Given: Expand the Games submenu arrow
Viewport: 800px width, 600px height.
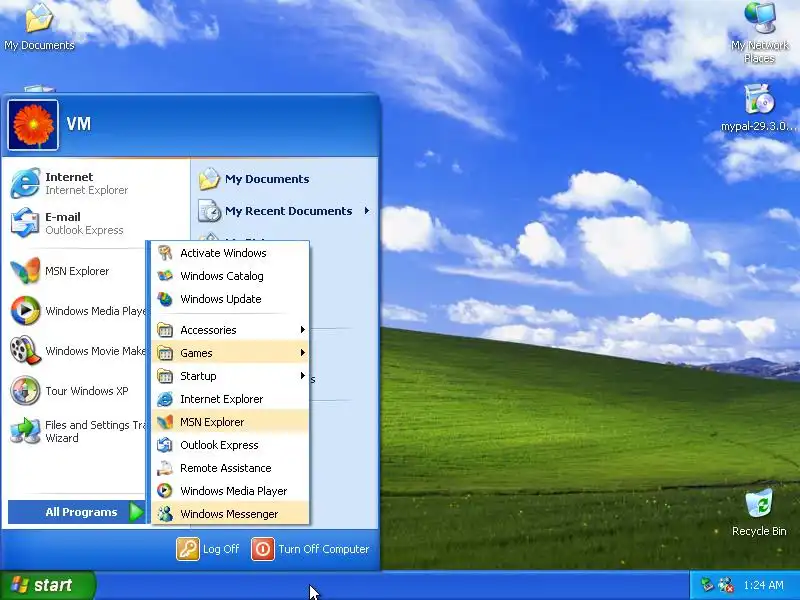Looking at the screenshot, I should click(303, 353).
